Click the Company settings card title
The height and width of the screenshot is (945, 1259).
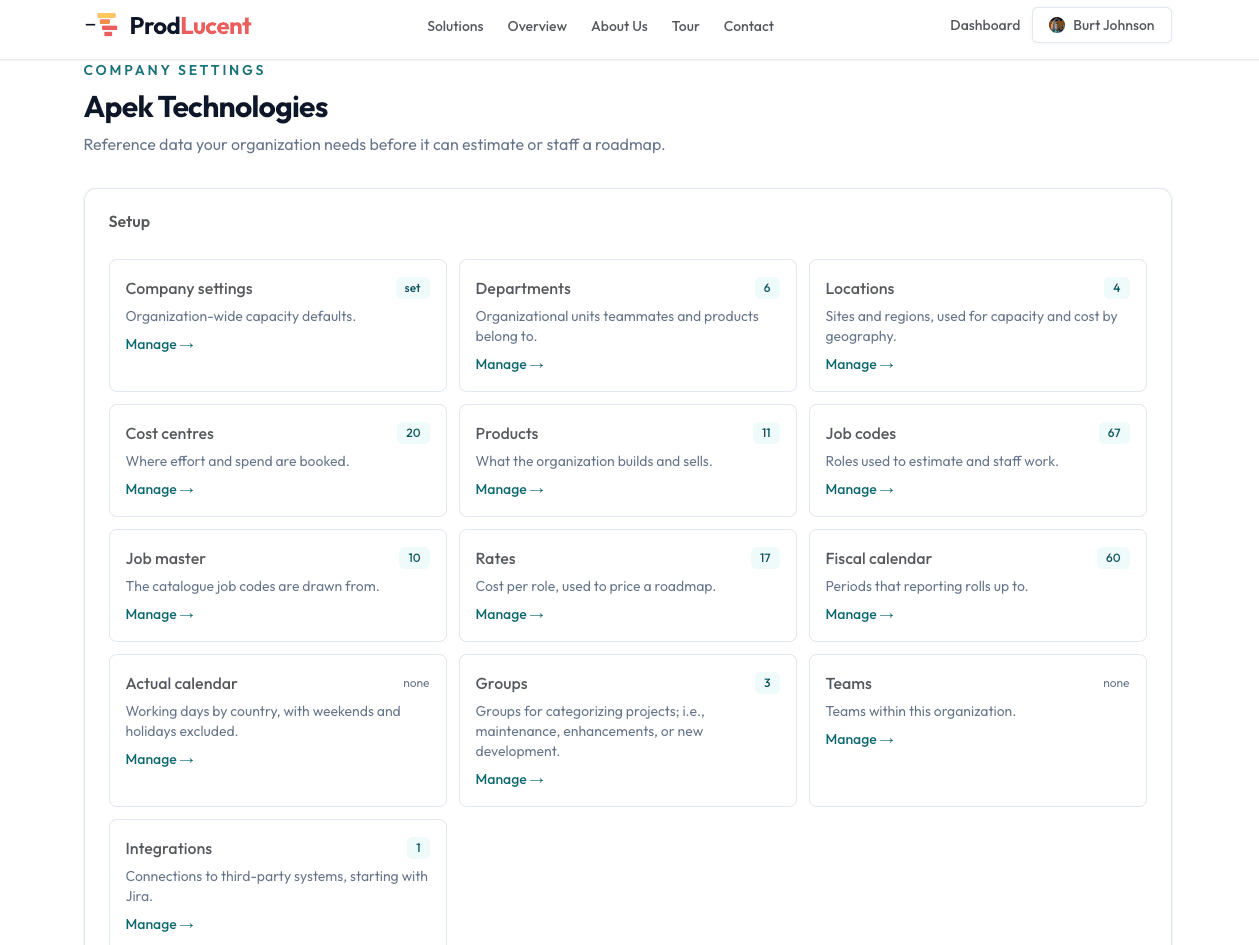(189, 288)
